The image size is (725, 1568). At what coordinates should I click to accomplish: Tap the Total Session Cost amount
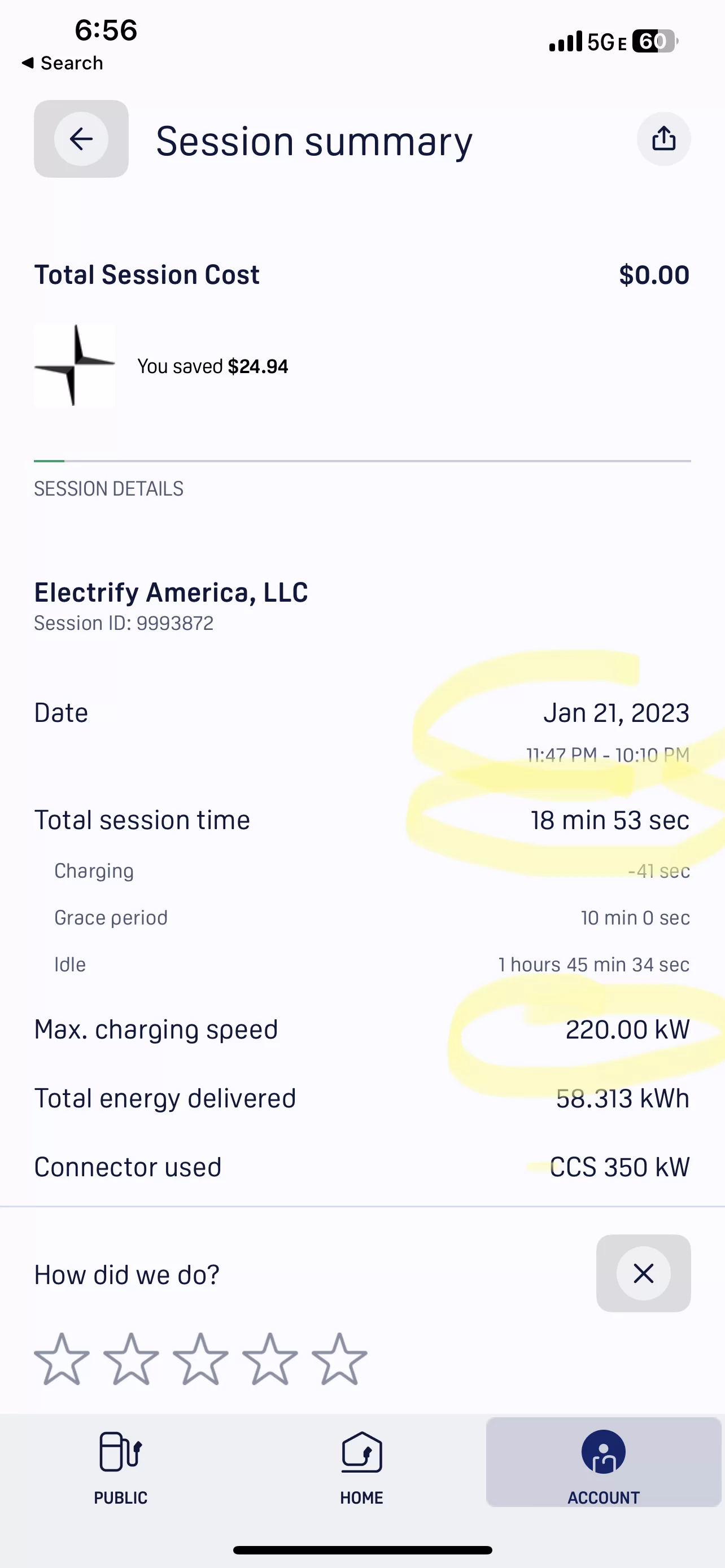pos(654,274)
